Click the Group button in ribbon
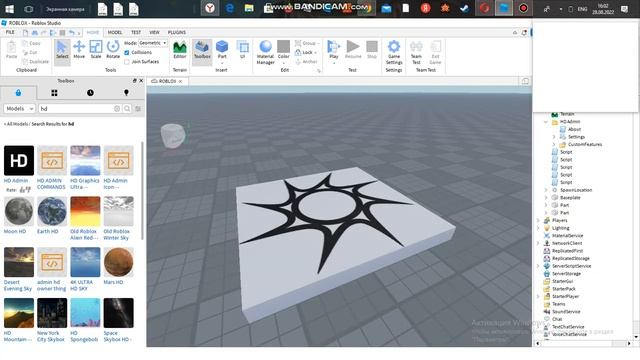 307,43
